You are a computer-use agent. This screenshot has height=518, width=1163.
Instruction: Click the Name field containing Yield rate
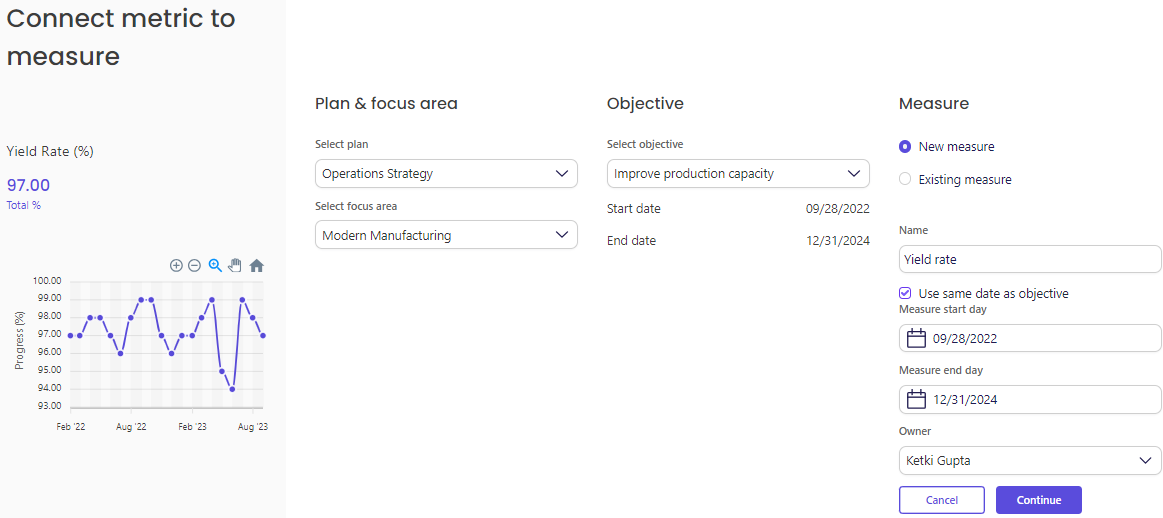(1030, 259)
